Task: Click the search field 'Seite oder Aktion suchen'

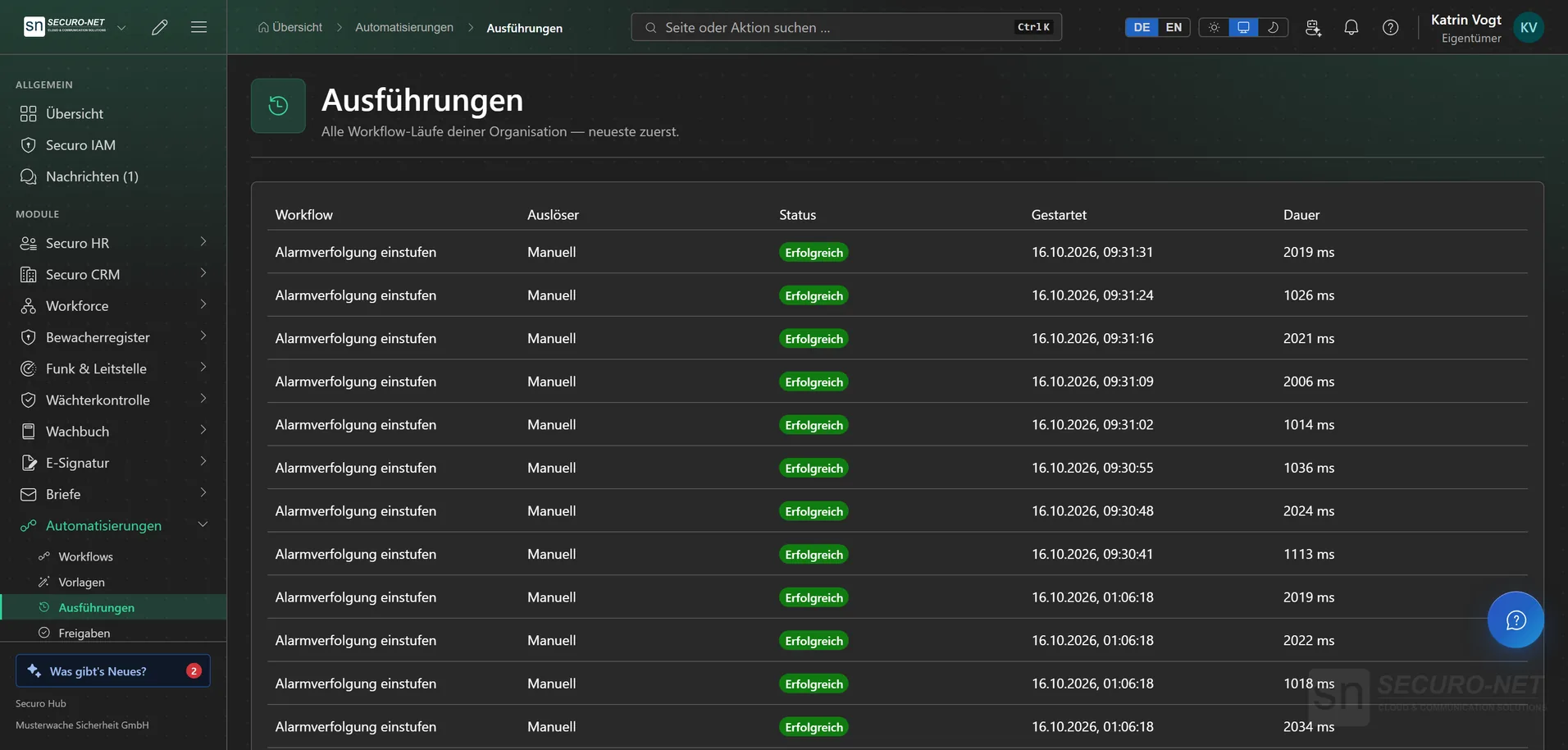Action: point(846,27)
